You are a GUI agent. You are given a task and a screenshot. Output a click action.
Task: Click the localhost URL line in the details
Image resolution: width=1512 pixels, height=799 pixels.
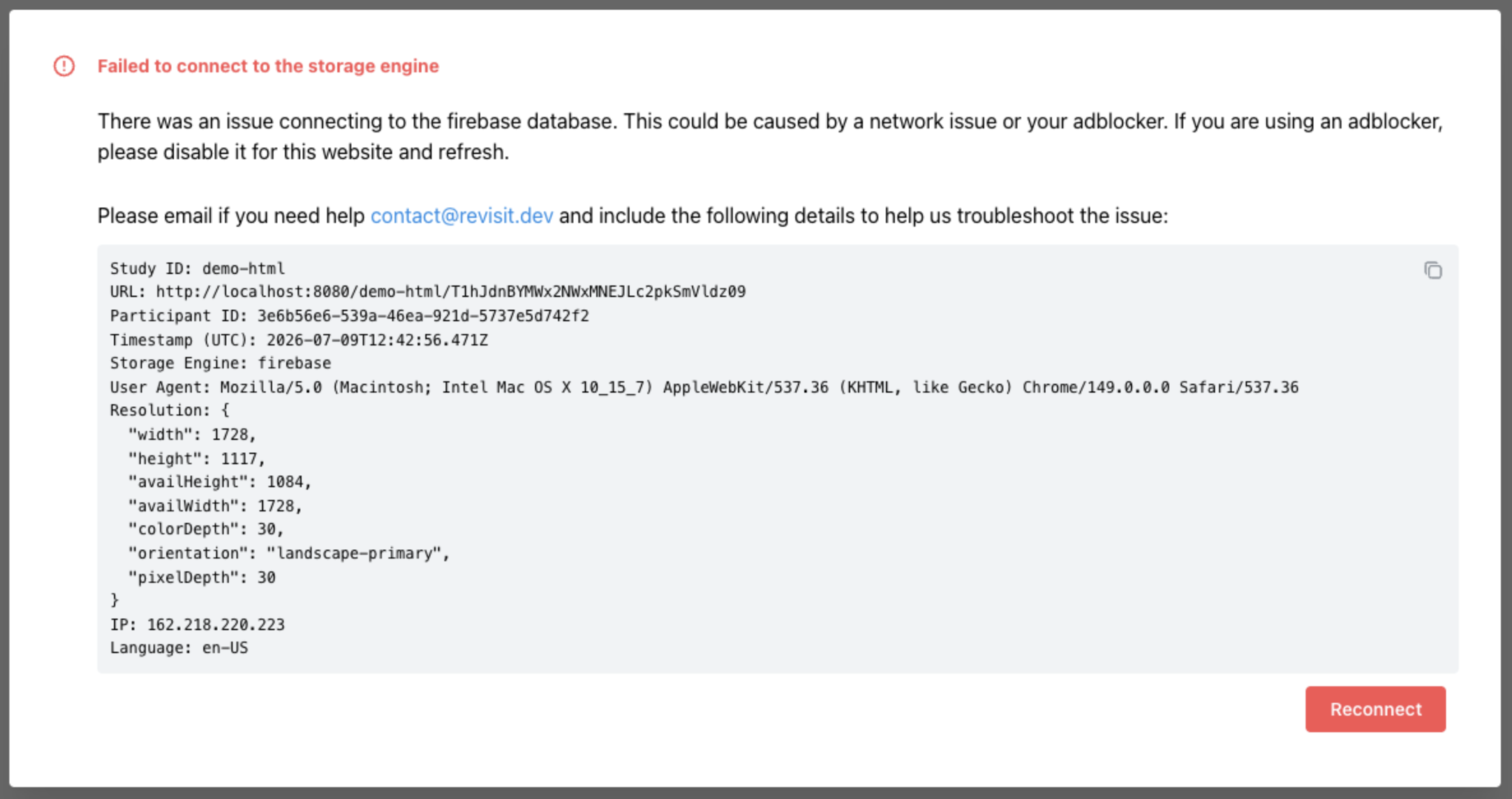(x=427, y=292)
